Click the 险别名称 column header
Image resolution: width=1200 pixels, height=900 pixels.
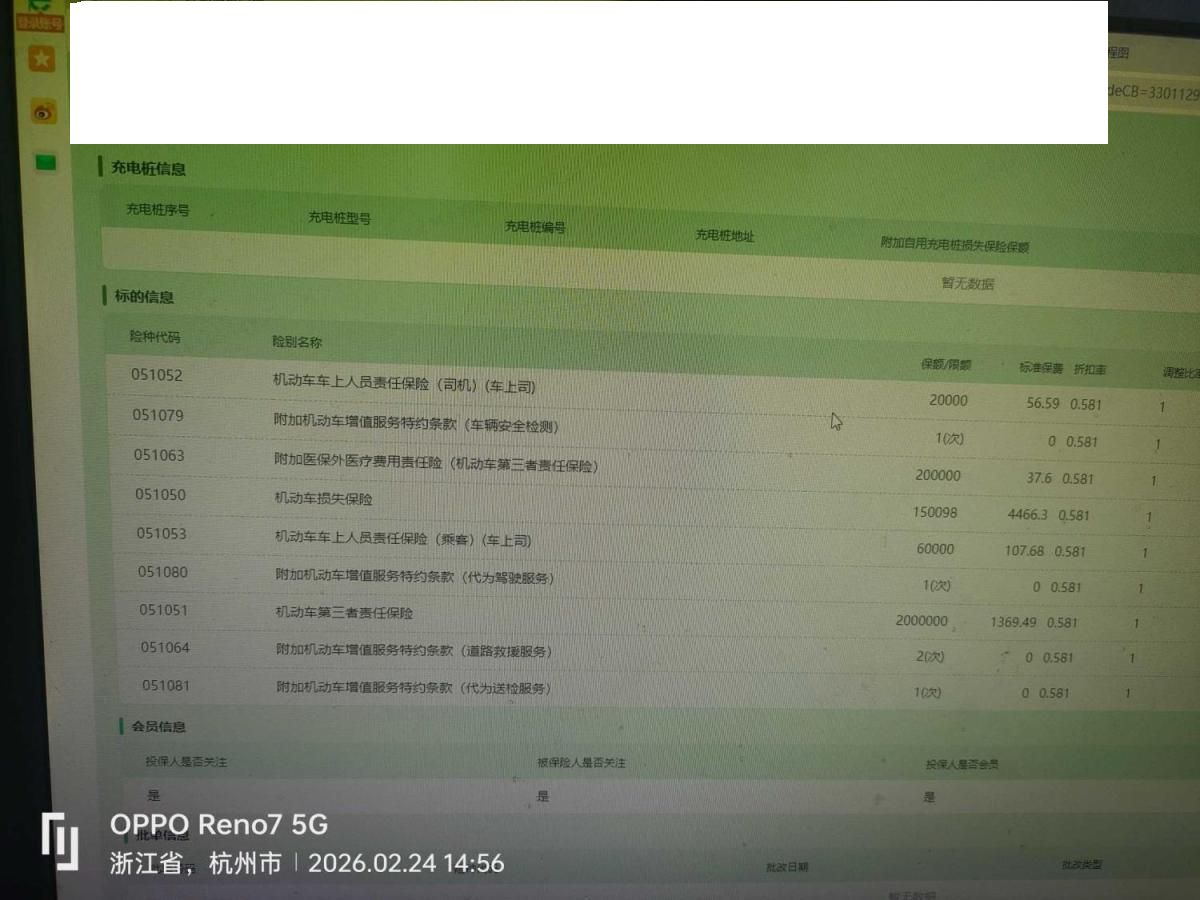[x=297, y=342]
